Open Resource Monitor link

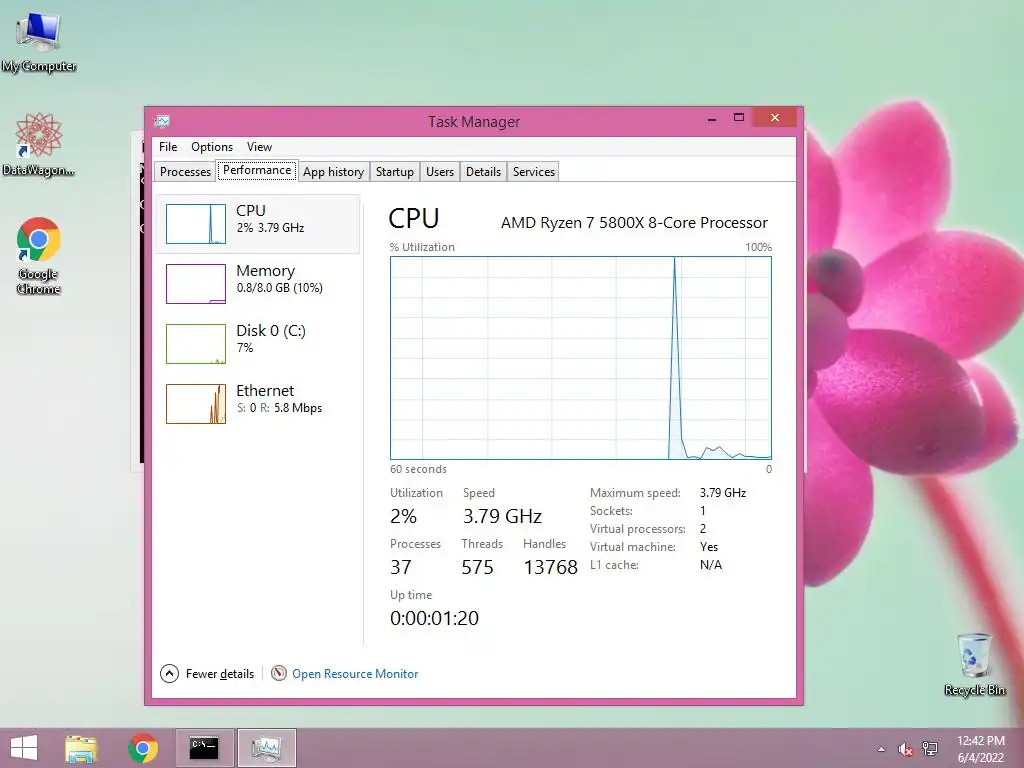pyautogui.click(x=355, y=674)
